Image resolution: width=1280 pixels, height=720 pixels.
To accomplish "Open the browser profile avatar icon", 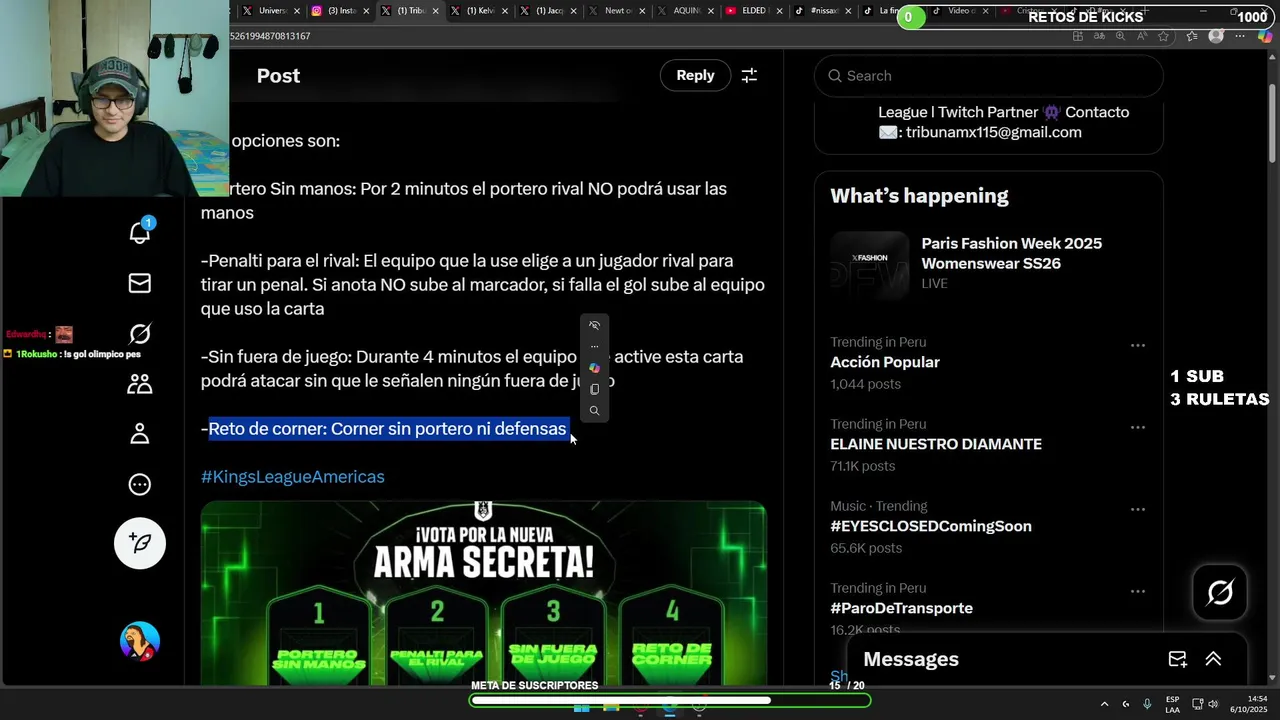I will pyautogui.click(x=1216, y=36).
